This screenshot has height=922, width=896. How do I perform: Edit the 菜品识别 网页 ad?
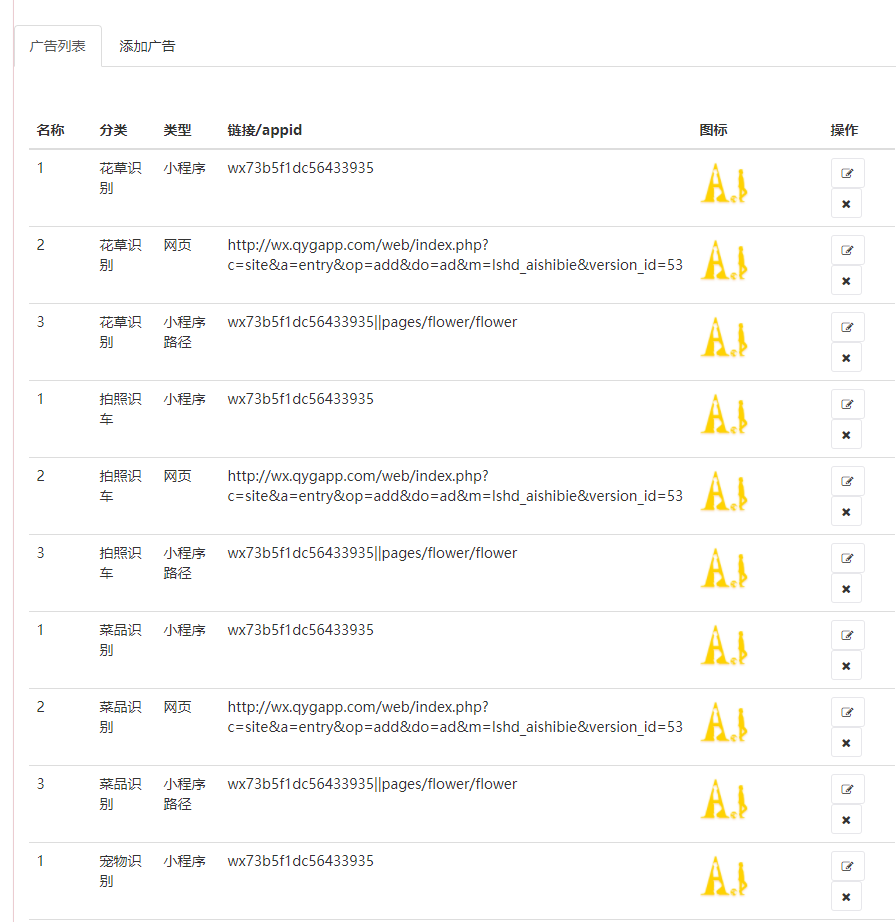click(x=847, y=712)
